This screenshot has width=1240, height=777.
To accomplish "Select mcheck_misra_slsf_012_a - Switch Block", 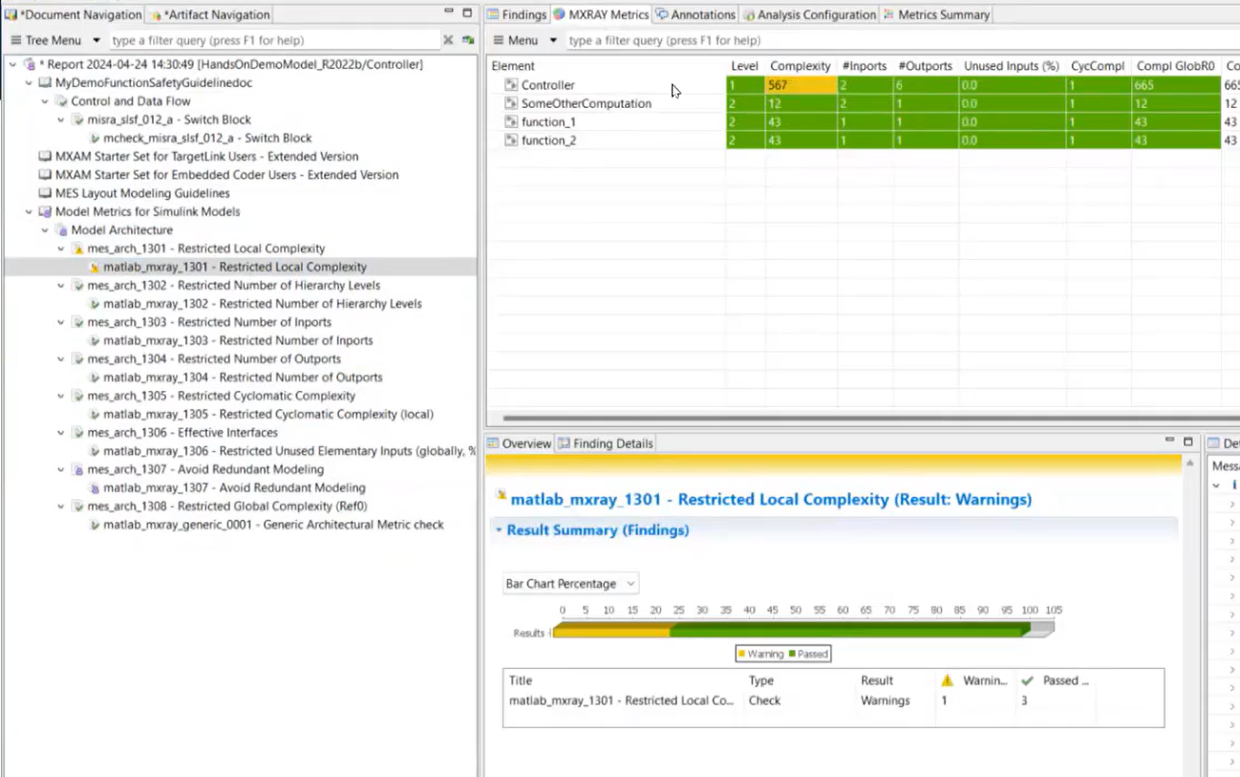I will pos(207,138).
